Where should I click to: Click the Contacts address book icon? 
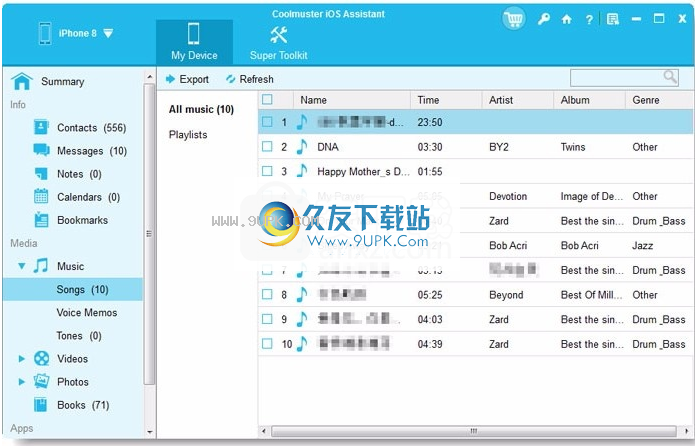pos(41,127)
